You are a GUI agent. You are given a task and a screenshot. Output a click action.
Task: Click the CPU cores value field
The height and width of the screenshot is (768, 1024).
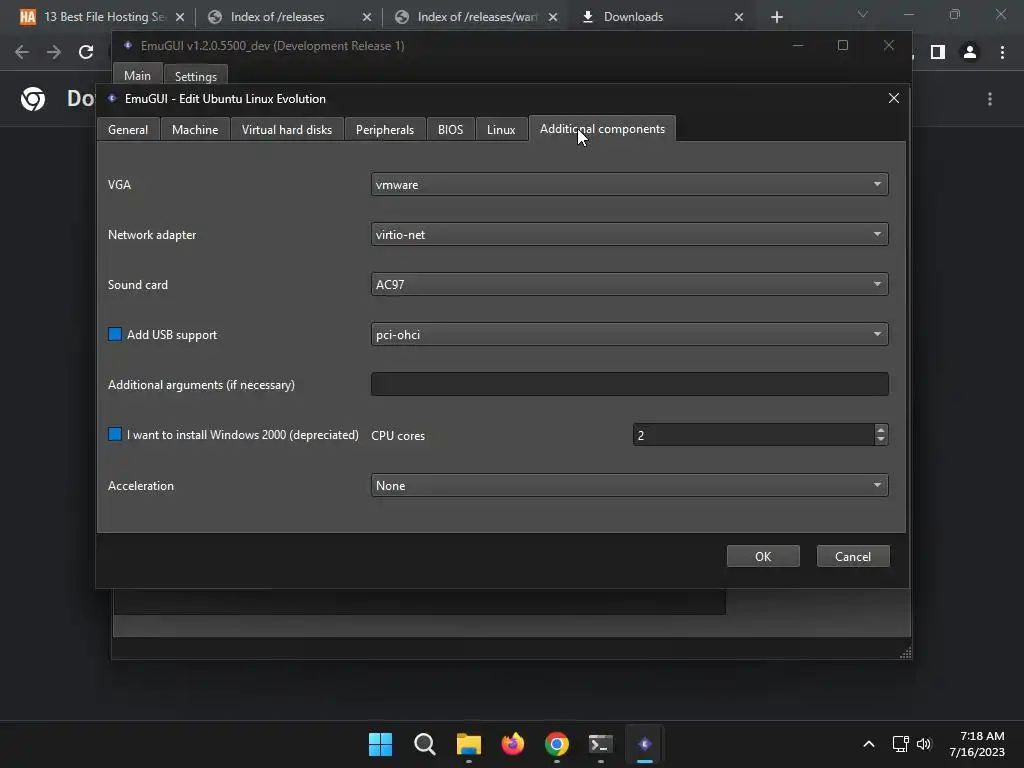click(x=753, y=435)
